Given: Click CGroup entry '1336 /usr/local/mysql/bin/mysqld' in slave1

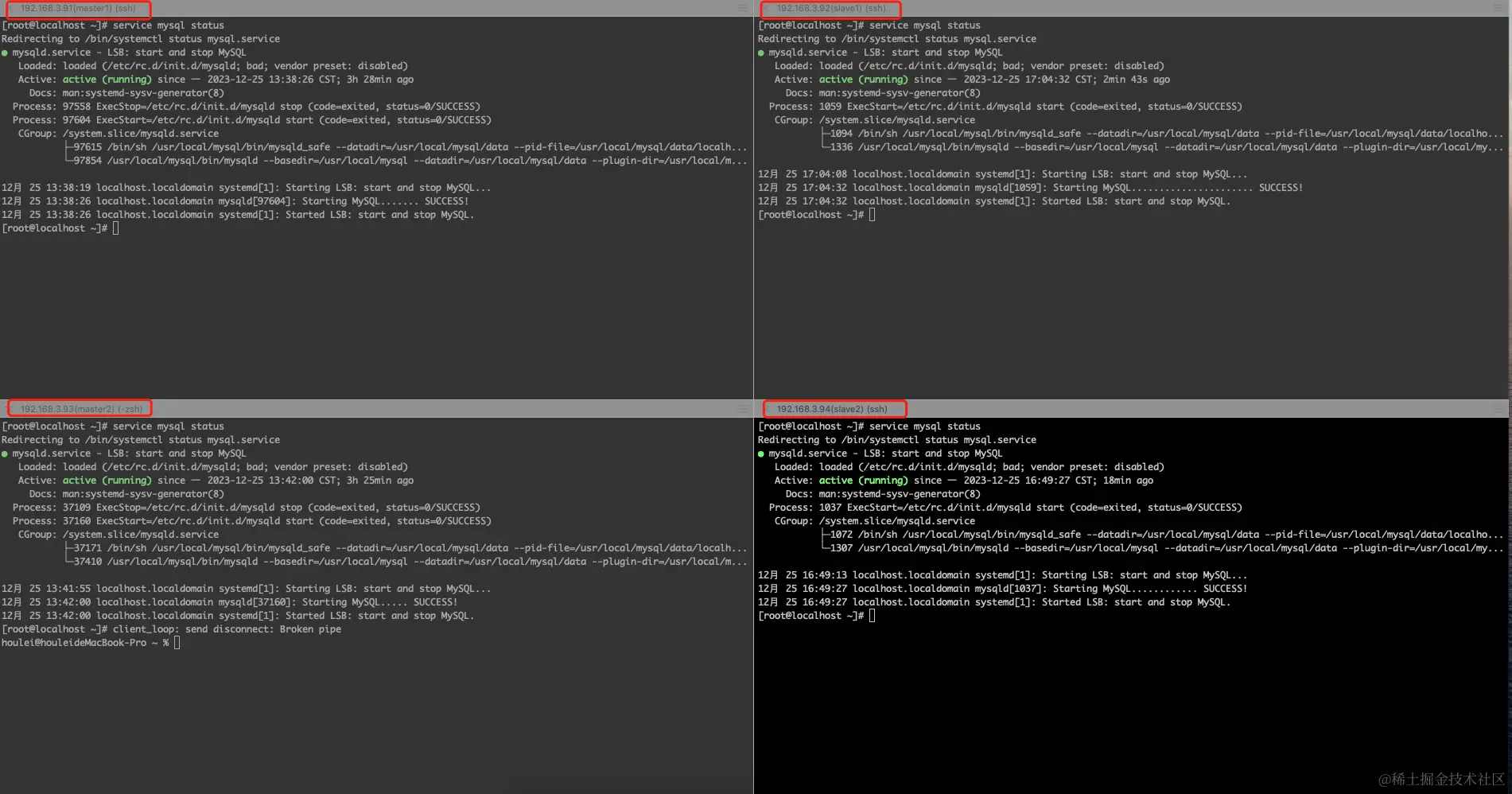Looking at the screenshot, I should tap(1163, 147).
